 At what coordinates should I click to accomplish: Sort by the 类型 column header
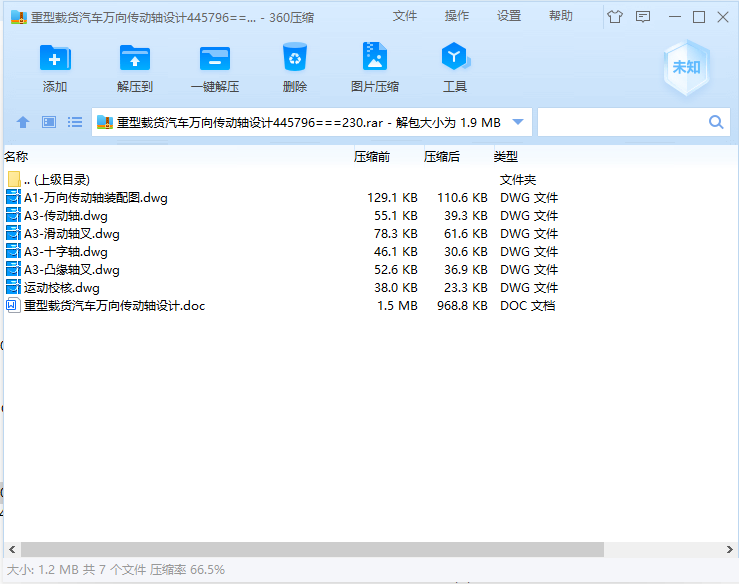pyautogui.click(x=506, y=156)
